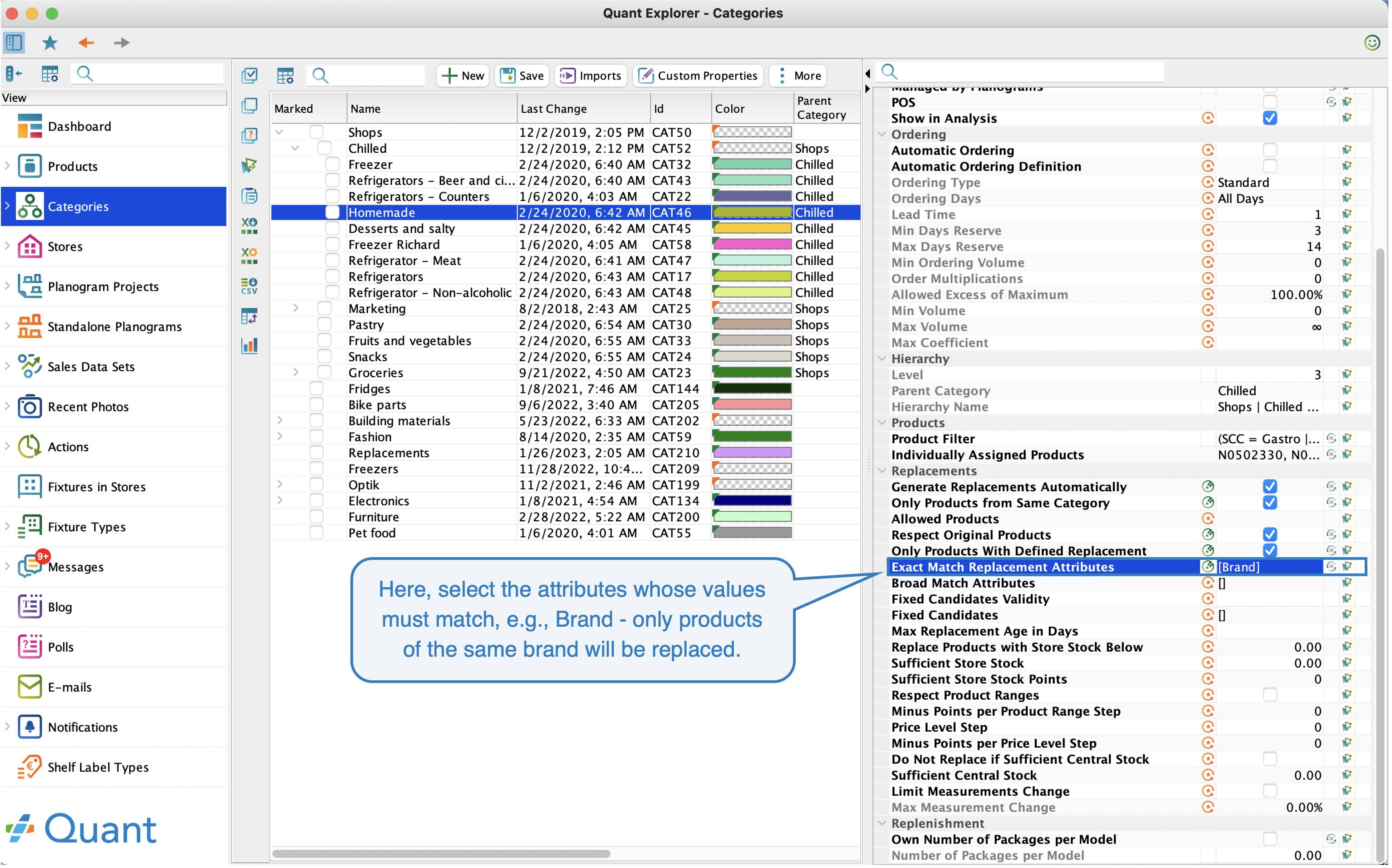Click the Polls icon in sidebar
The width and height of the screenshot is (1392, 868).
[29, 647]
